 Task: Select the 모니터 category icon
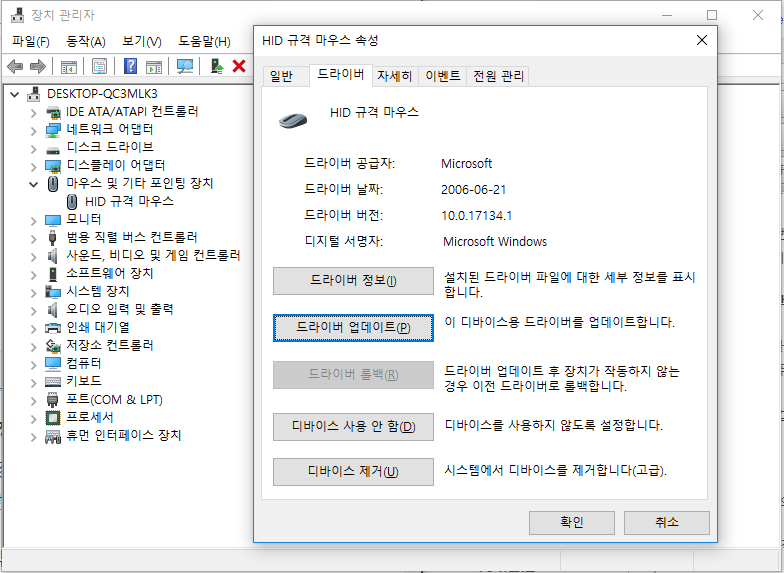pos(53,220)
